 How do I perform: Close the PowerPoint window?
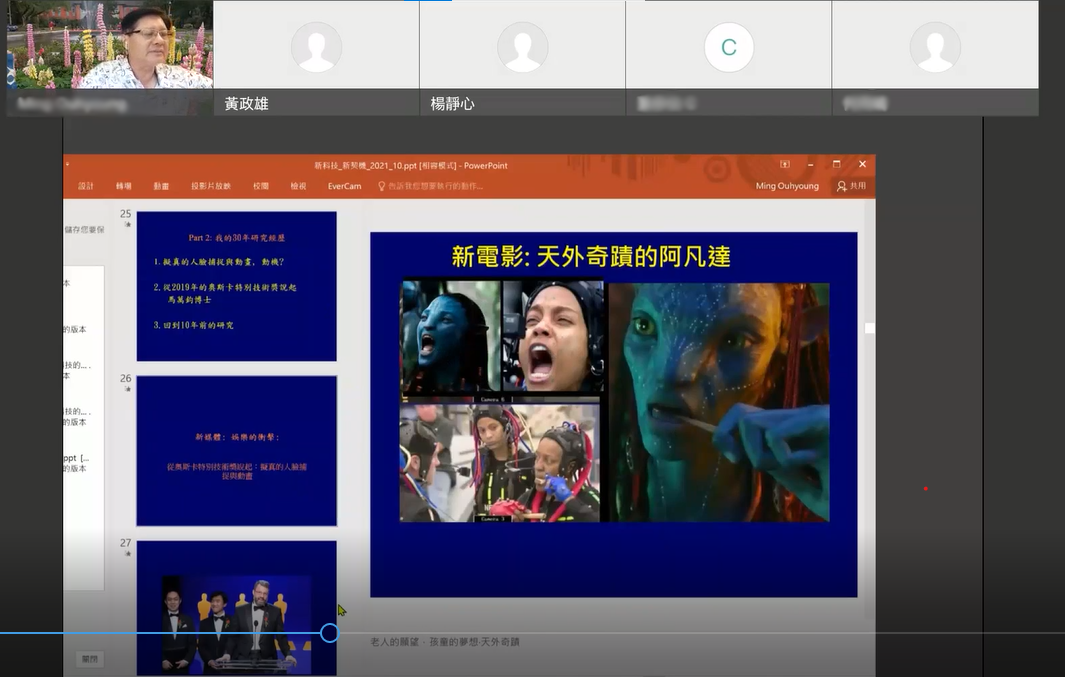pos(863,164)
